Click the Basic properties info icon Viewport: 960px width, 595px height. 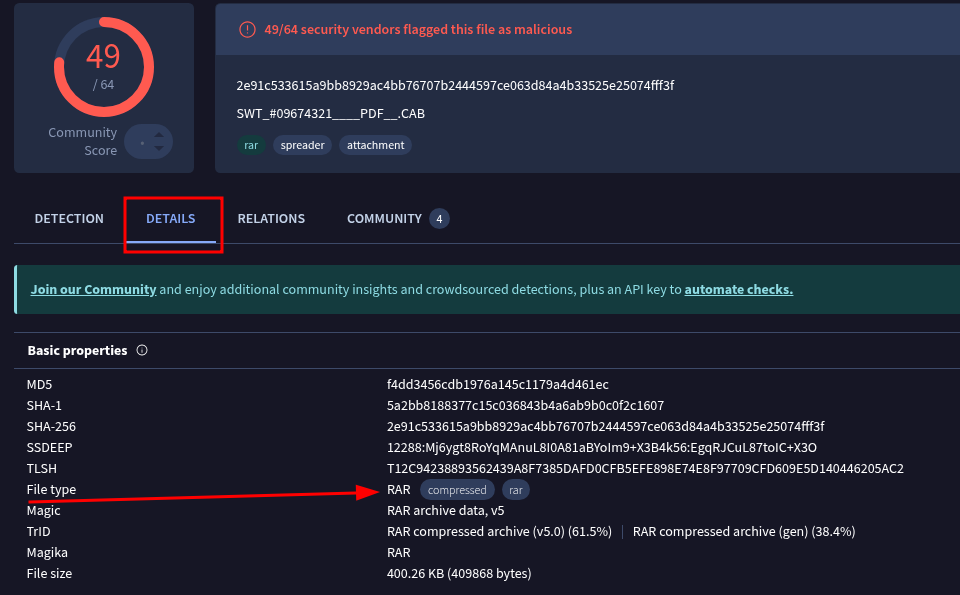[x=142, y=350]
